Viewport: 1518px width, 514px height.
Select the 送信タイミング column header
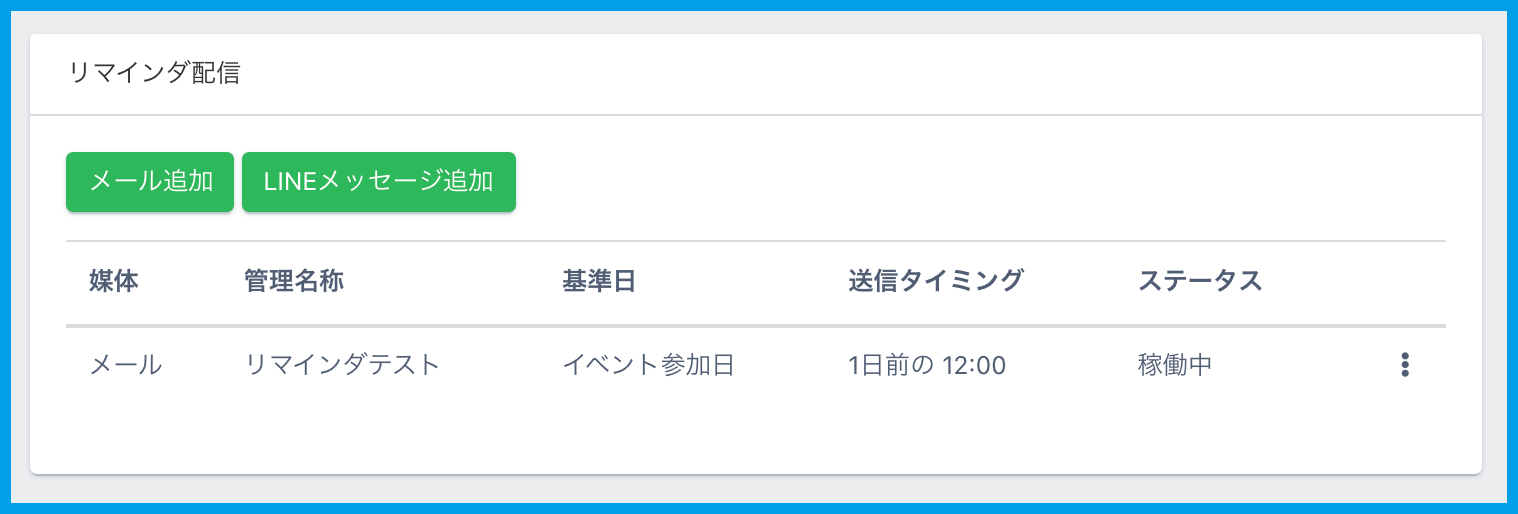point(935,282)
